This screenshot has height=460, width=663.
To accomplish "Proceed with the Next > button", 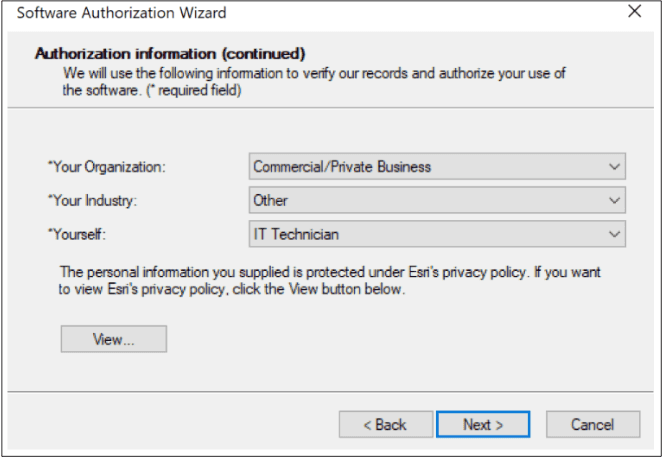I will tap(483, 424).
